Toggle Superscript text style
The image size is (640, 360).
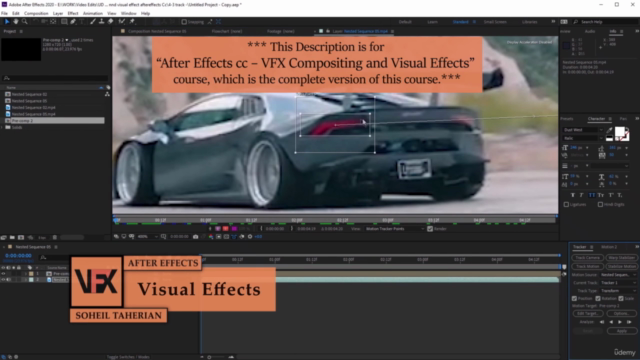pos(611,195)
